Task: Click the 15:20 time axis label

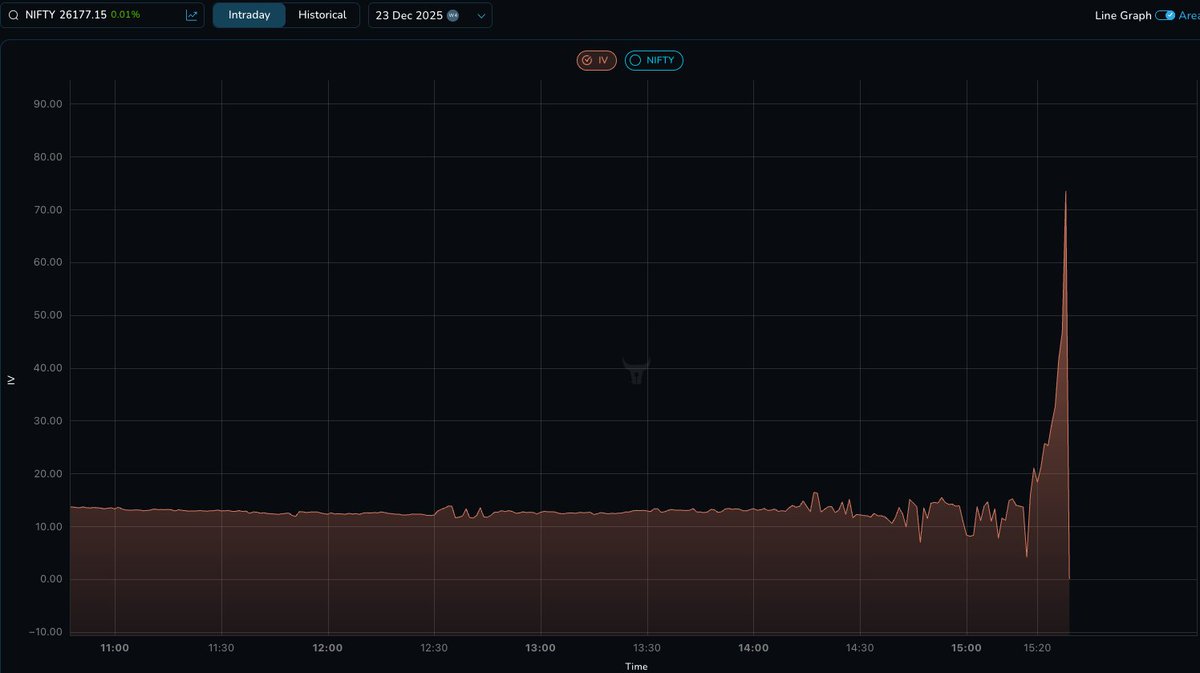Action: click(1037, 648)
